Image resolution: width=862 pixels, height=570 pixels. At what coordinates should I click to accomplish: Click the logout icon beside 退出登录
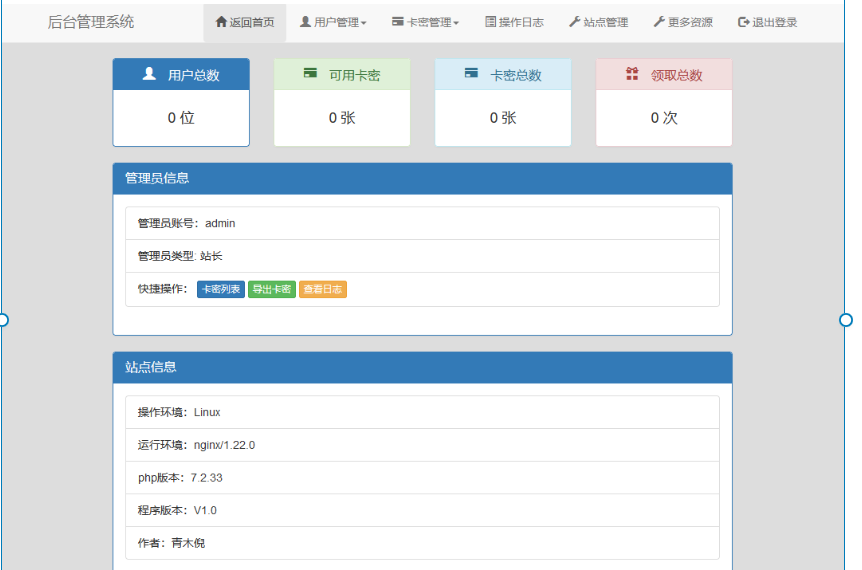click(x=743, y=22)
